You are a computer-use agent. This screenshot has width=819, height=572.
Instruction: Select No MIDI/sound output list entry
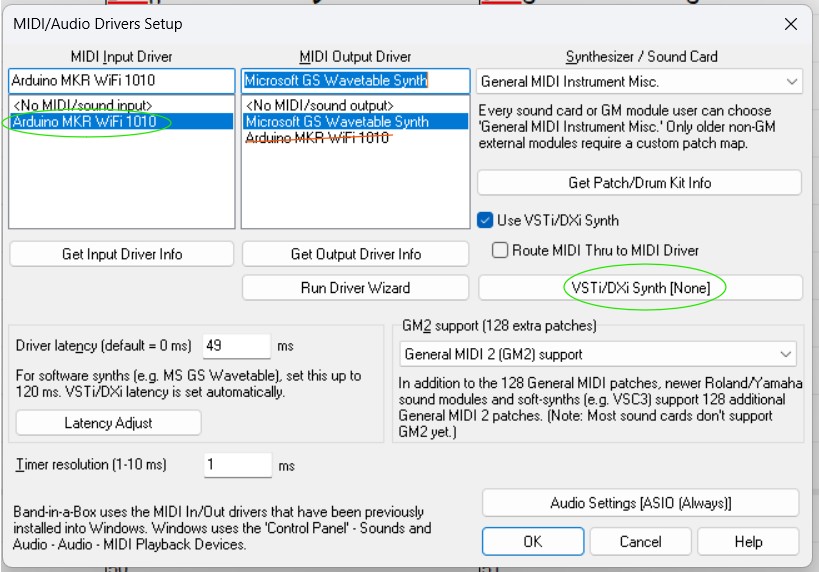355,106
